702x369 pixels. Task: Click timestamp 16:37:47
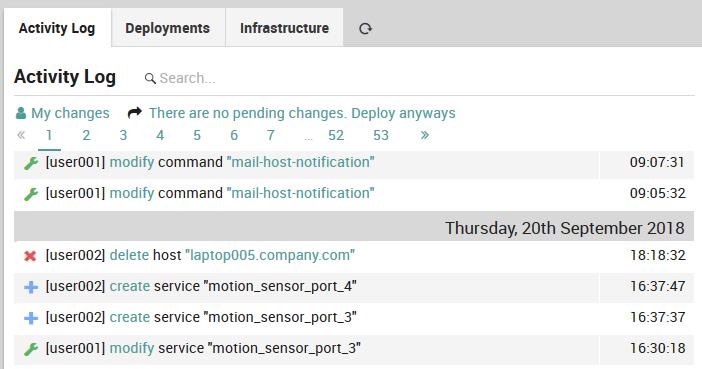657,286
